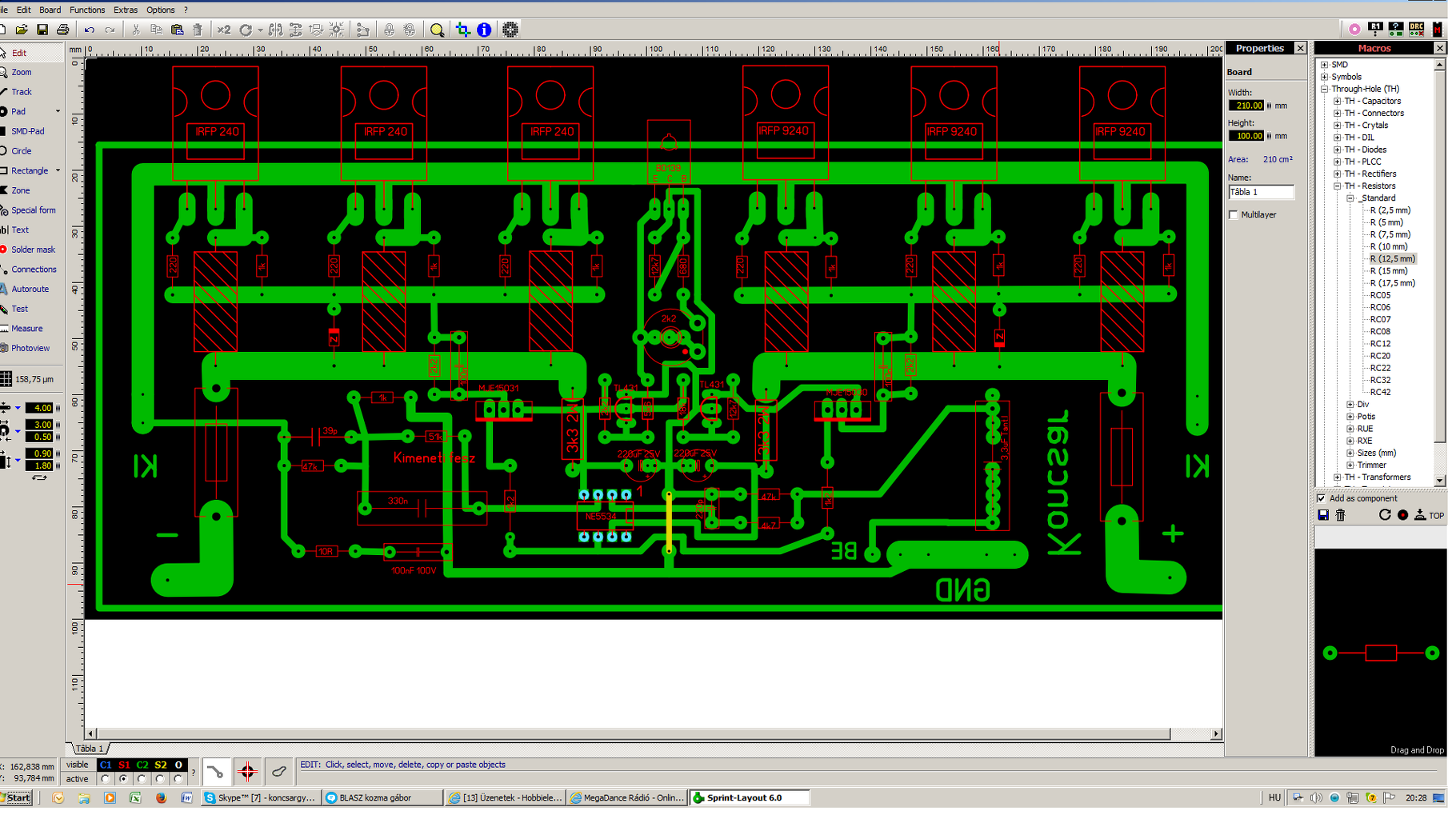Screen dimensions: 1456x819
Task: Click the blue info icon in the toolbar
Action: point(484,30)
